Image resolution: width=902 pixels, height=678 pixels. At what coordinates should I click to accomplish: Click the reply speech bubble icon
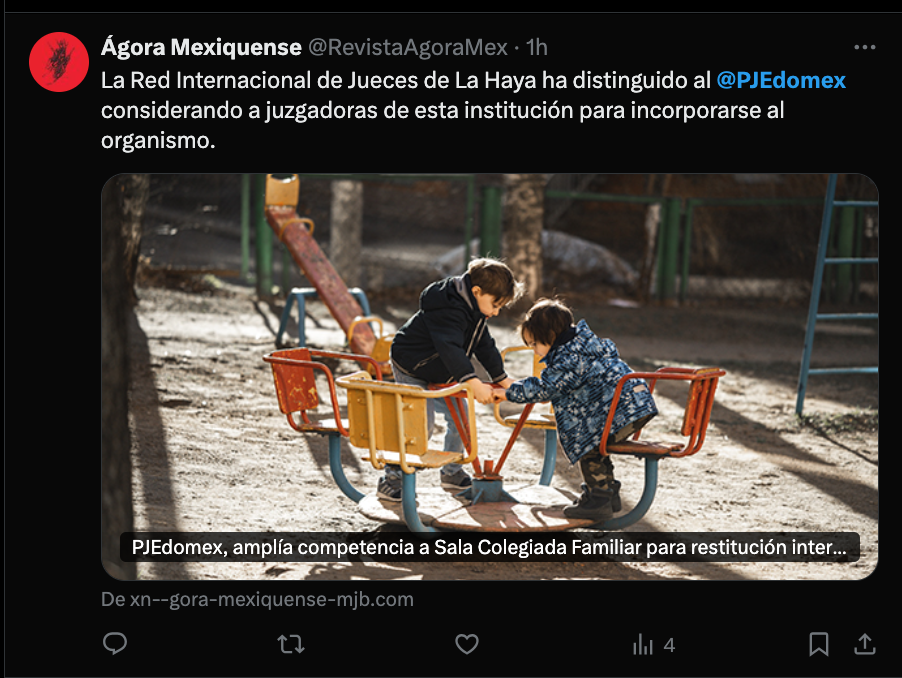115,643
